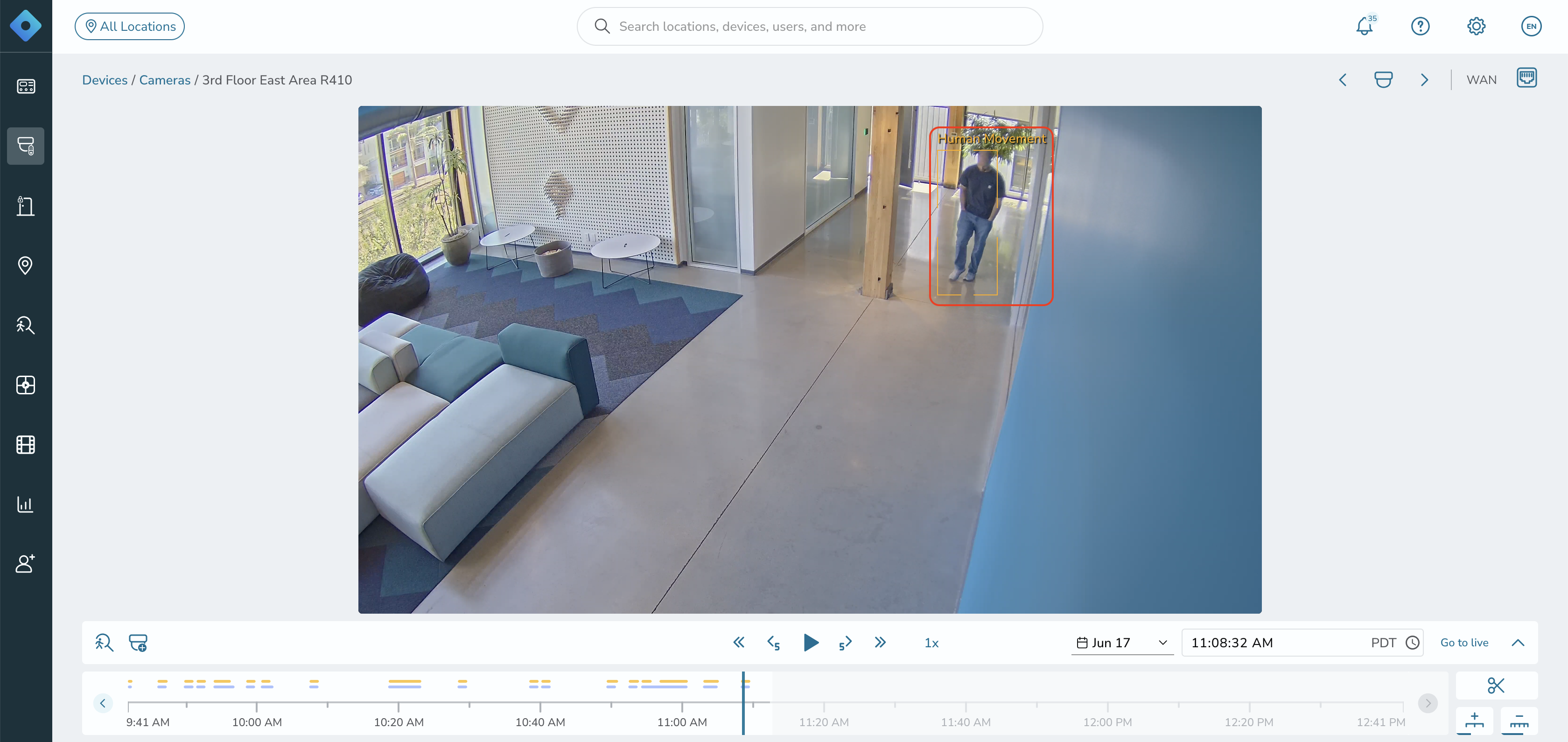Play the recorded video
1568x742 pixels.
point(810,643)
